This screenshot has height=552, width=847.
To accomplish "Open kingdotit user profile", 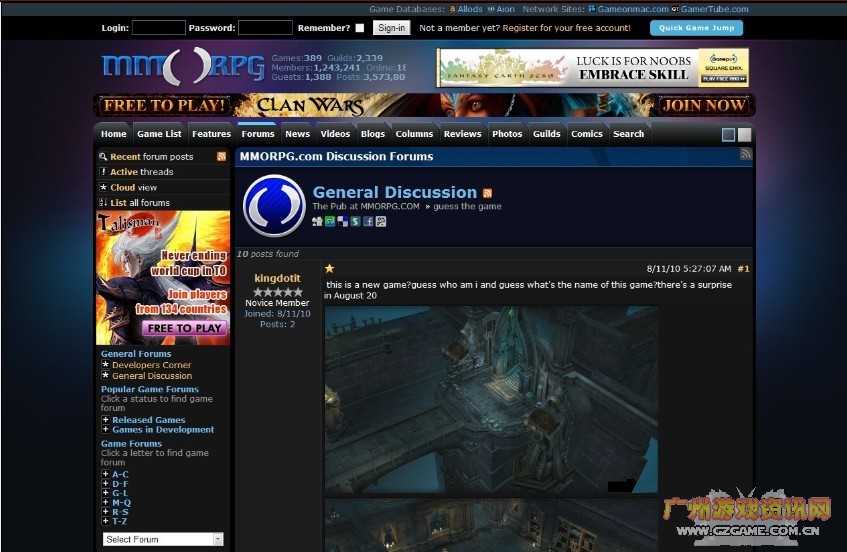I will point(277,278).
